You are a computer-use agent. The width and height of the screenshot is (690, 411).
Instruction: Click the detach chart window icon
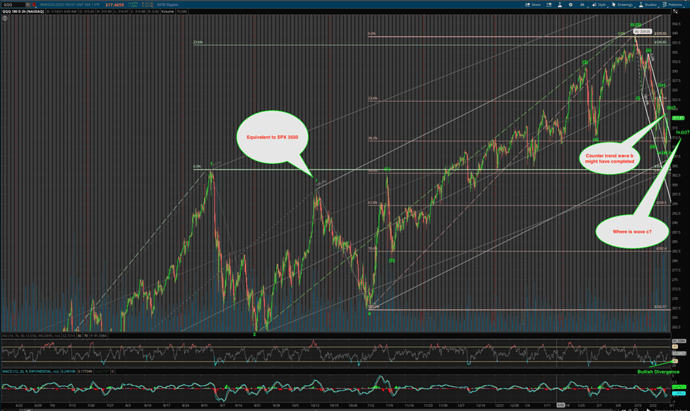(549, 4)
